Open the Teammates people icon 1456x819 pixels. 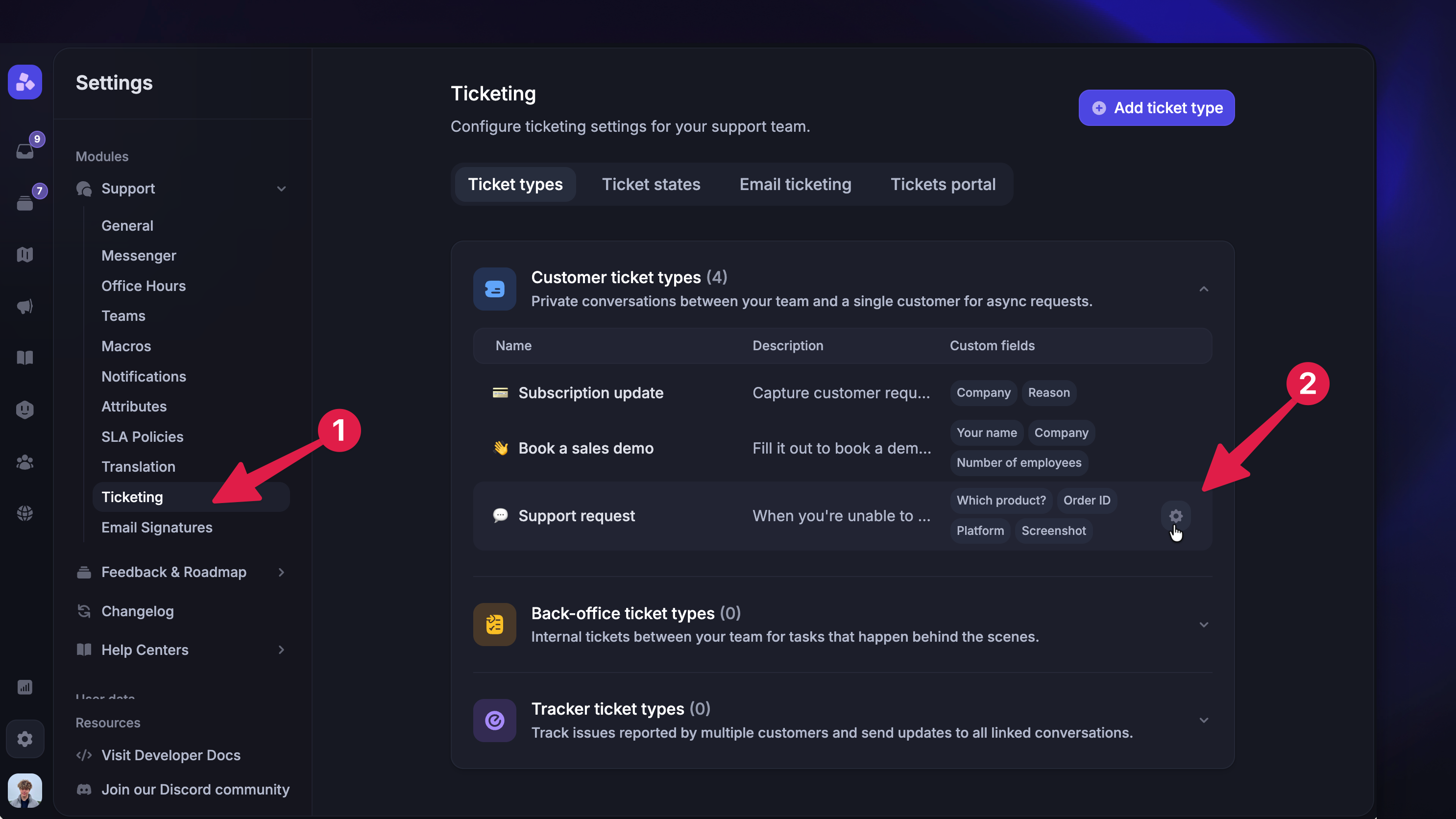tap(24, 462)
